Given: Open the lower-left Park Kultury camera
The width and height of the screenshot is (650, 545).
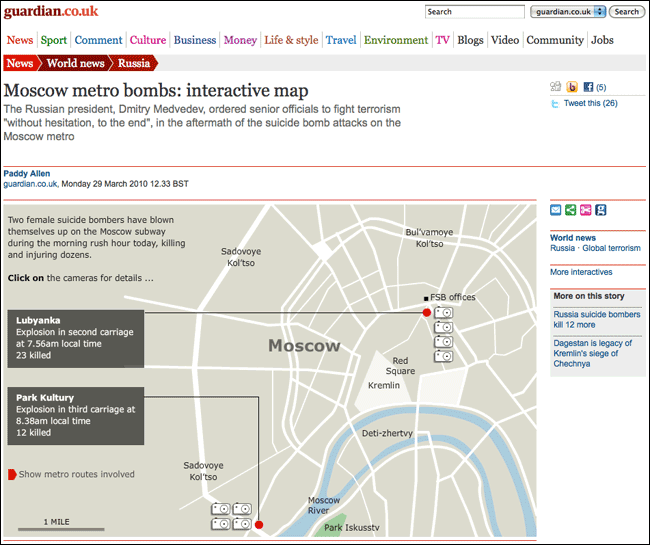Looking at the screenshot, I should [221, 524].
